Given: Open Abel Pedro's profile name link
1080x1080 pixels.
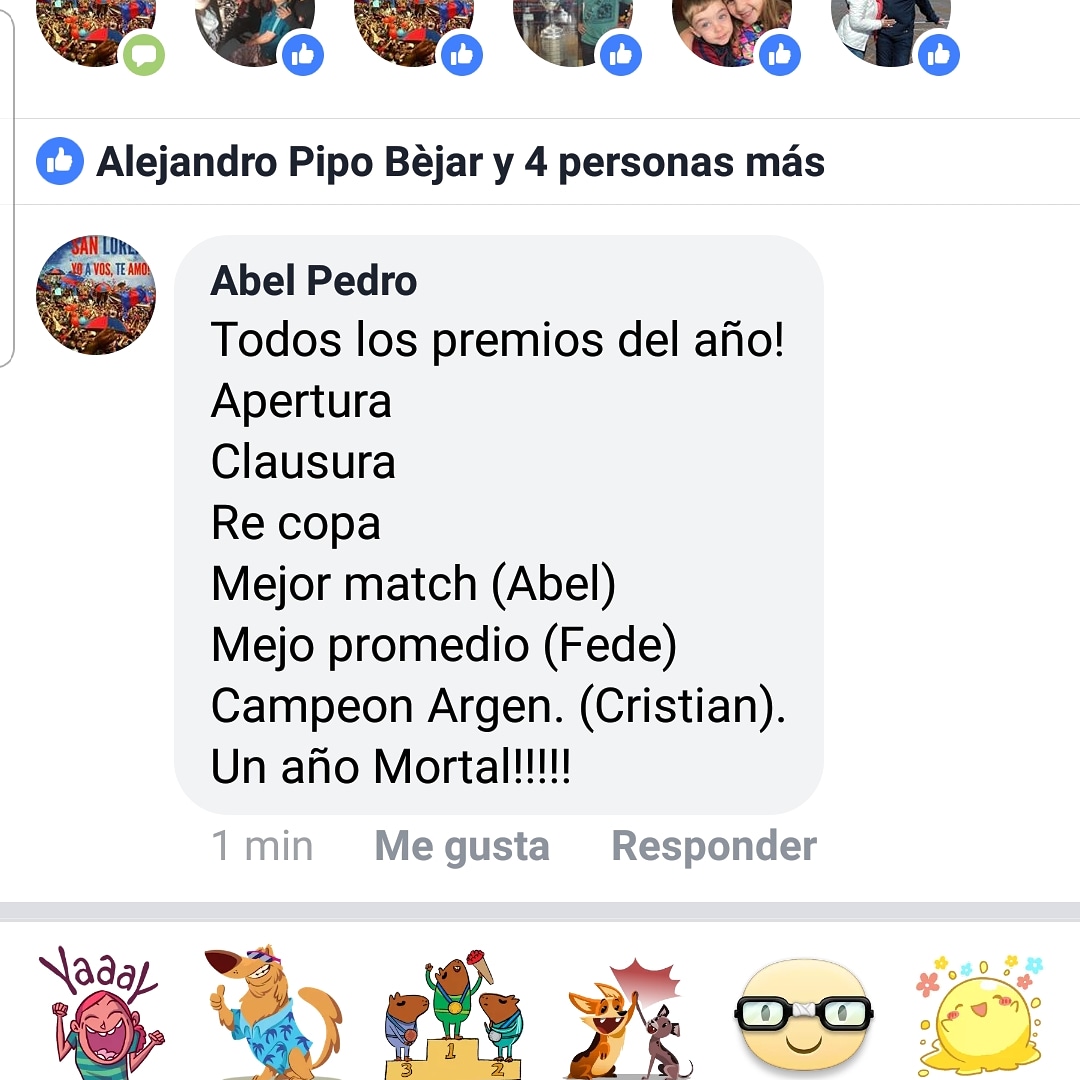Looking at the screenshot, I should pyautogui.click(x=313, y=280).
